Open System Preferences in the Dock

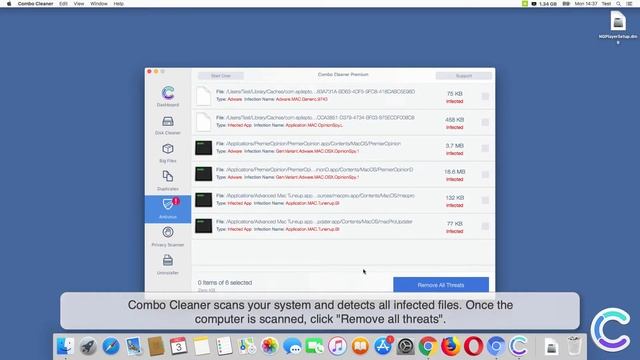click(405, 346)
